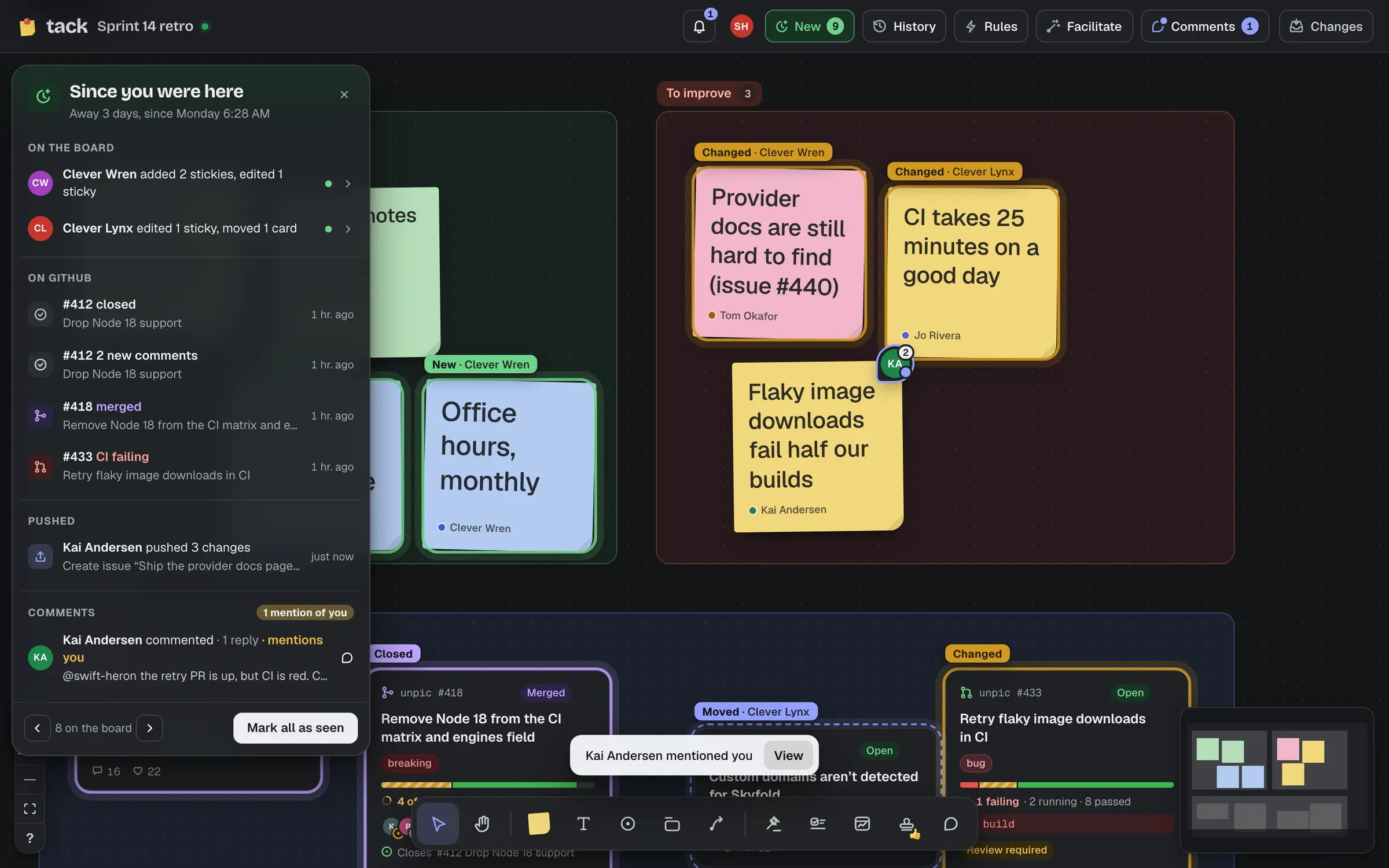Open the #412 2 new comments entry

pyautogui.click(x=191, y=365)
